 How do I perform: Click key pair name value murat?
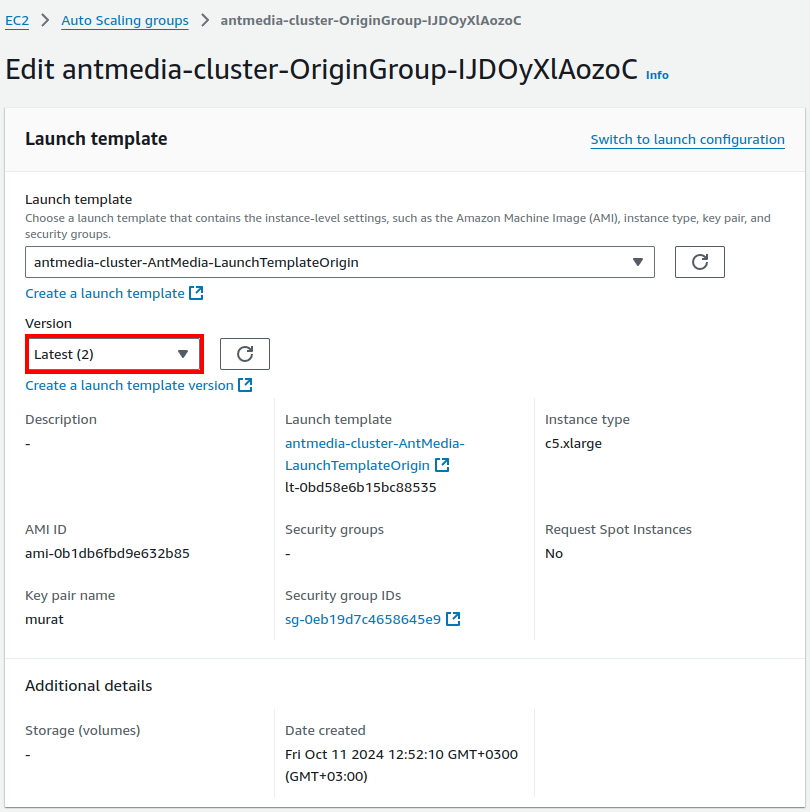click(x=45, y=619)
